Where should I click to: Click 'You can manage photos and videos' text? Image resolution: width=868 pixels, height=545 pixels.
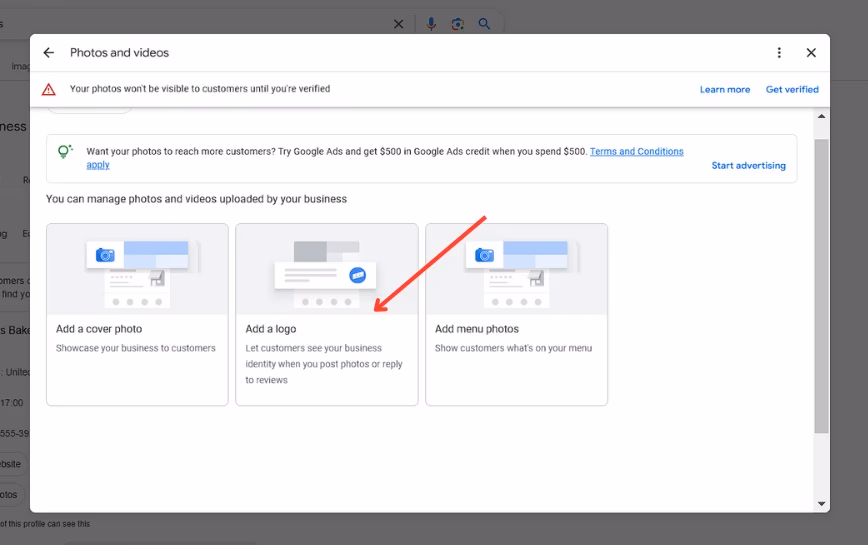click(197, 199)
